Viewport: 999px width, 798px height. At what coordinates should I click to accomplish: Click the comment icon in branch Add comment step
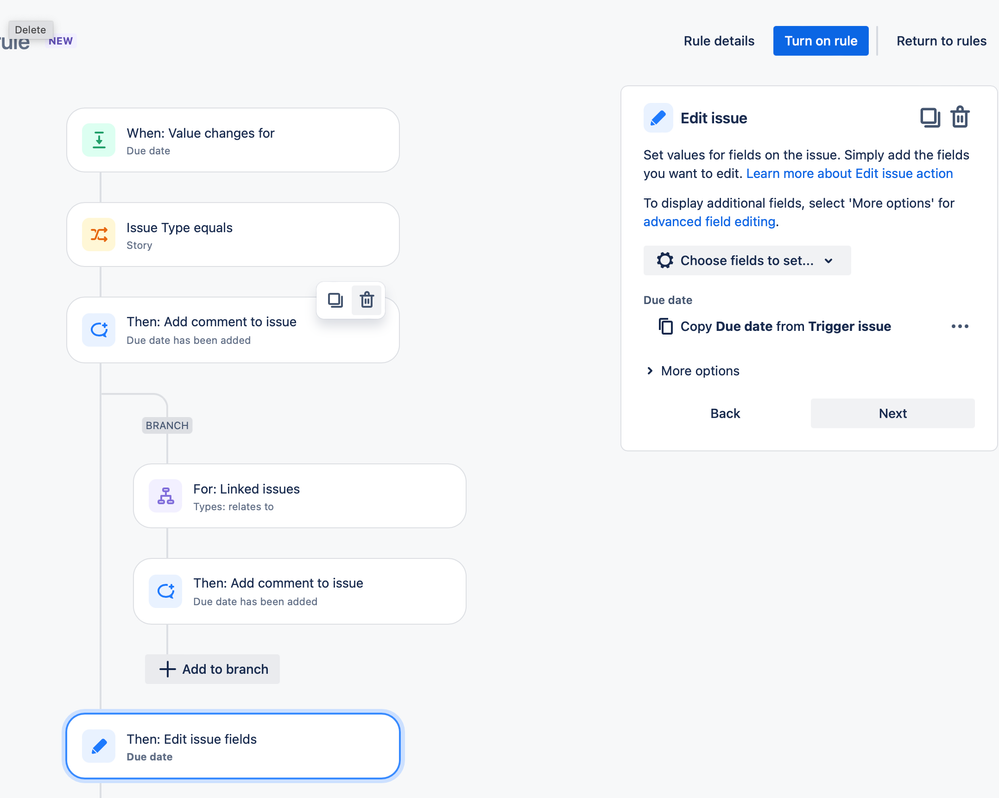(x=166, y=591)
